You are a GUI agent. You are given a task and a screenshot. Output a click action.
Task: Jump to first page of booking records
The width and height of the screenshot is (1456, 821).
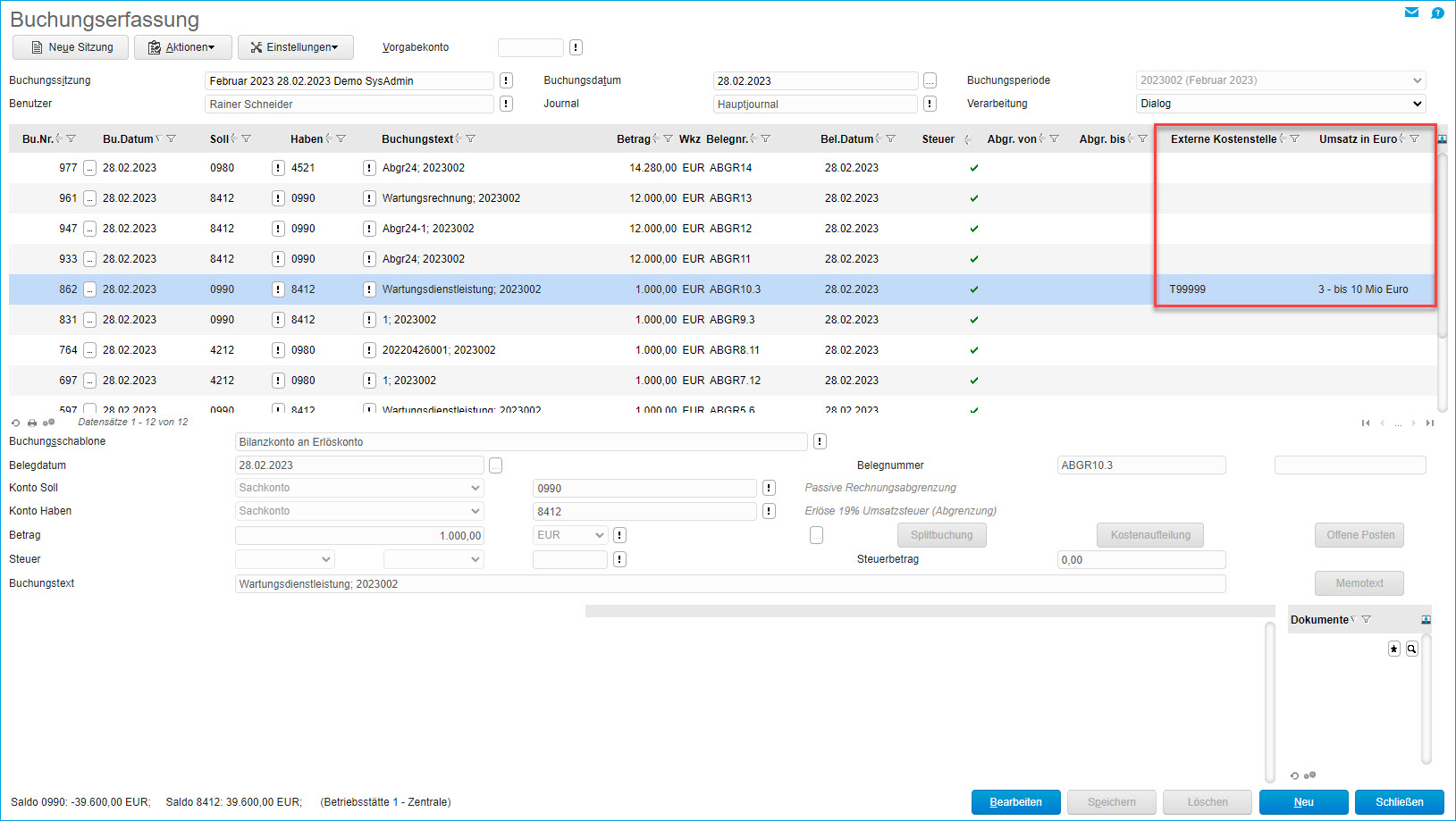pyautogui.click(x=1366, y=423)
